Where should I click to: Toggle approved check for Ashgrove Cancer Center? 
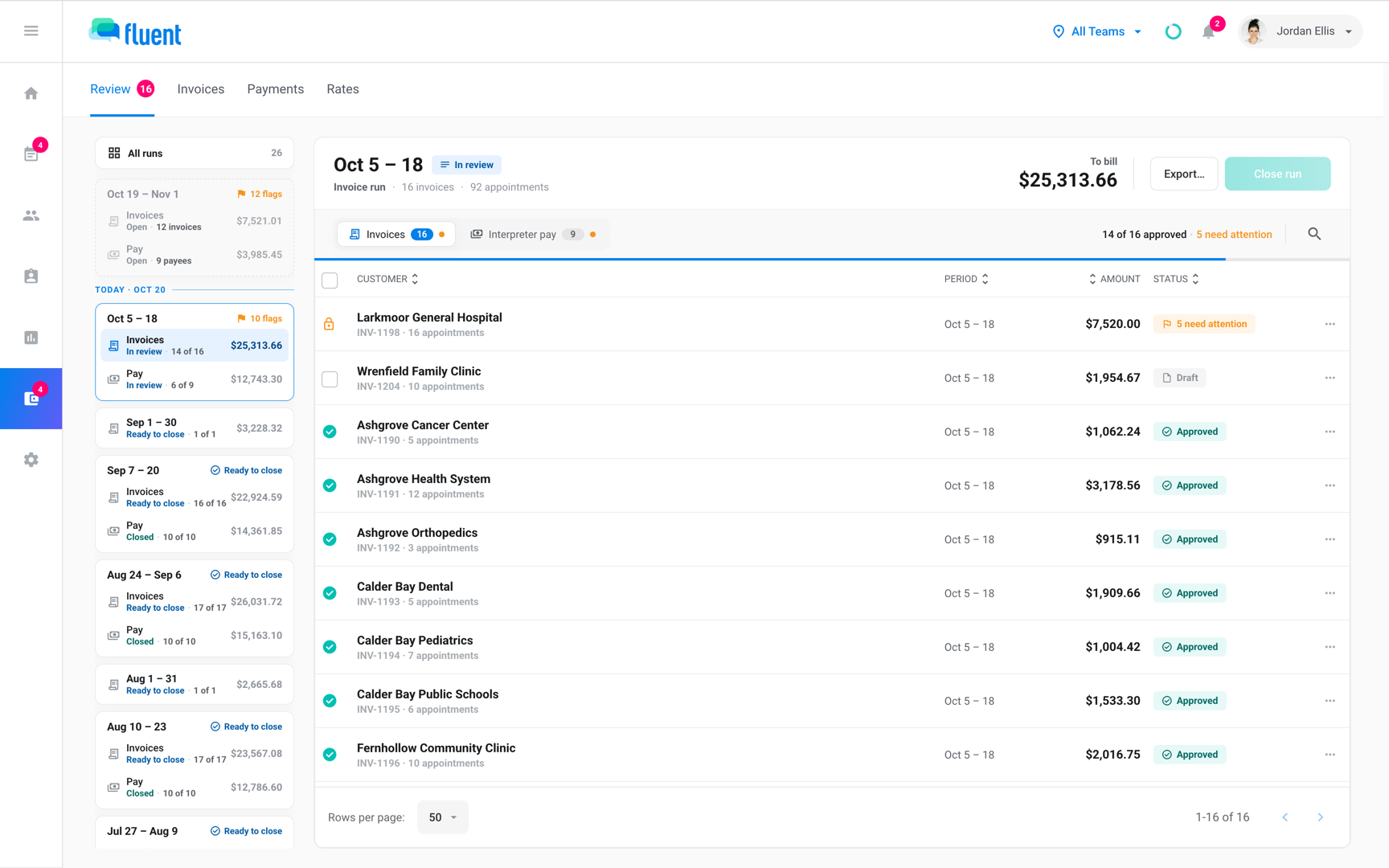click(x=330, y=432)
